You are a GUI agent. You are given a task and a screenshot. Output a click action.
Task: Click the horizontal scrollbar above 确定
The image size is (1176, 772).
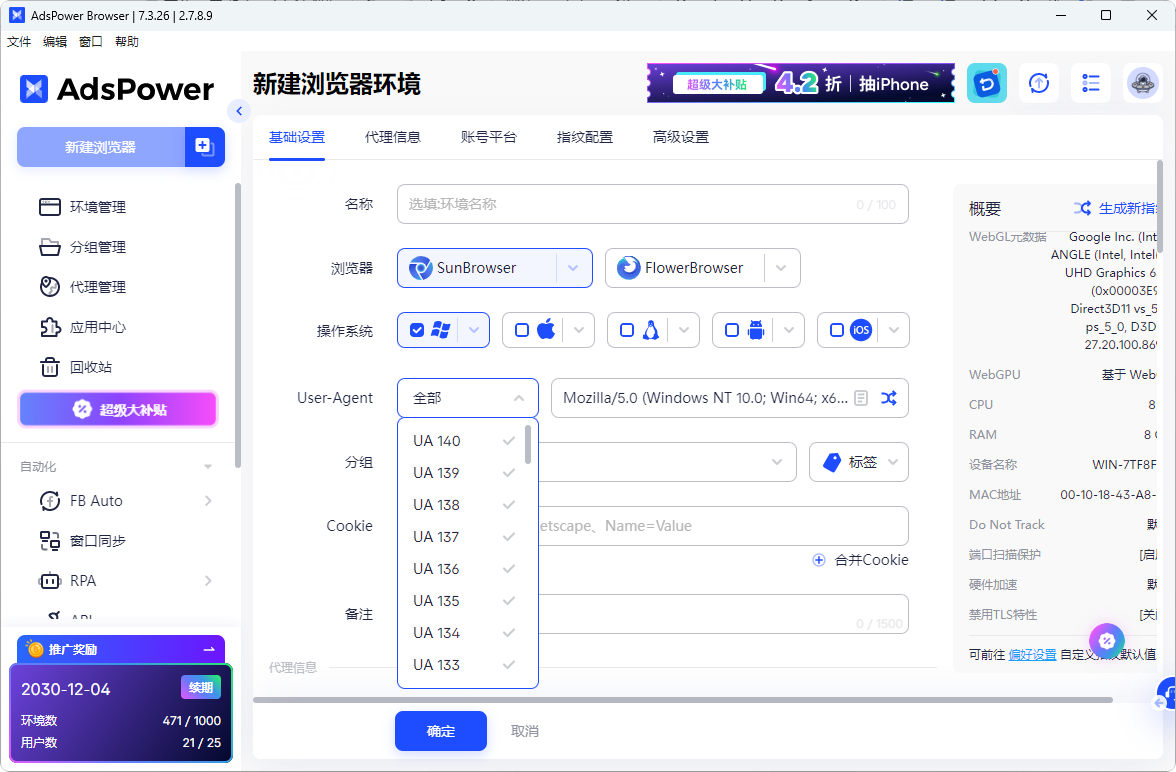[682, 700]
